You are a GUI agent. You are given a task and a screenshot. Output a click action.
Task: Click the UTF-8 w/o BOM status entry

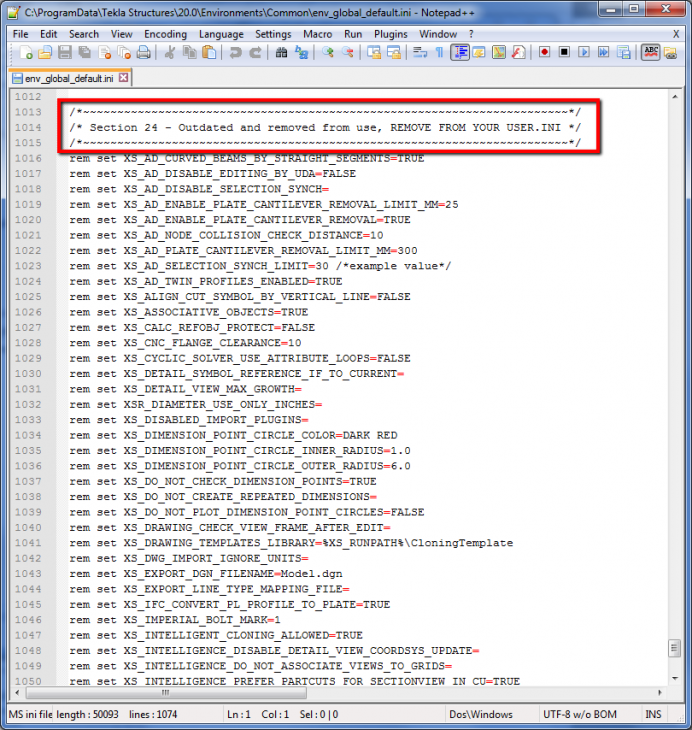580,714
